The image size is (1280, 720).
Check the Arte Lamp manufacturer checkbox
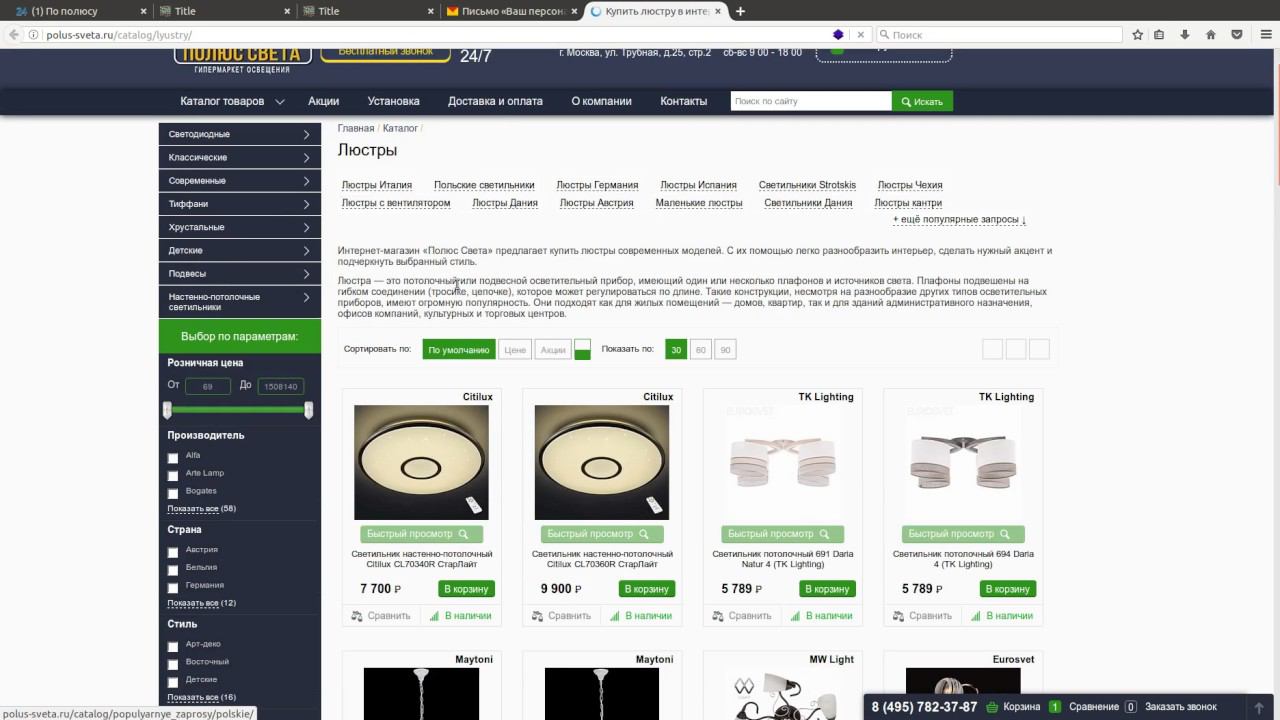[x=173, y=476]
